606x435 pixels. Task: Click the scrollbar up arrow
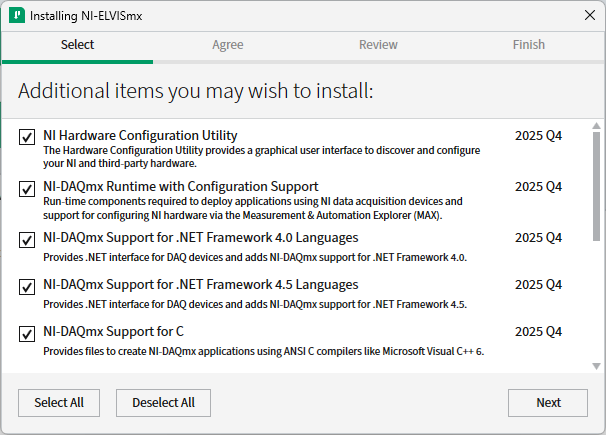(596, 126)
